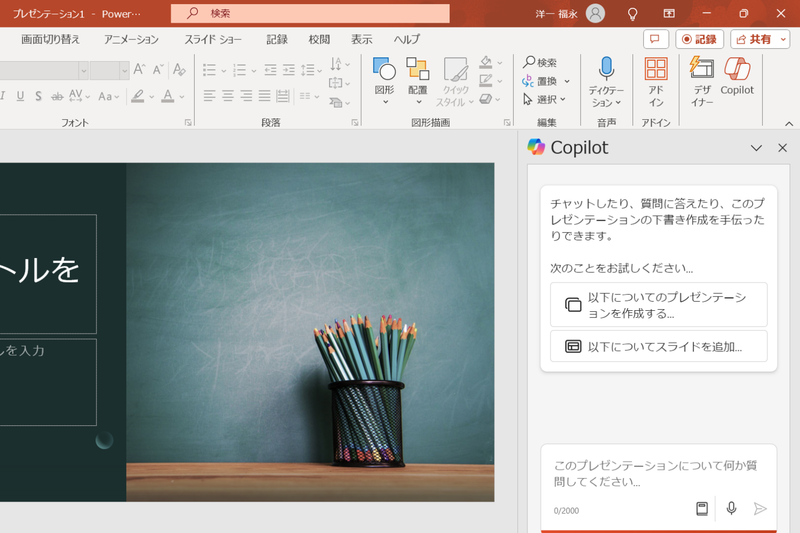The height and width of the screenshot is (533, 800).
Task: Open the View (表示) tab
Action: 362,39
